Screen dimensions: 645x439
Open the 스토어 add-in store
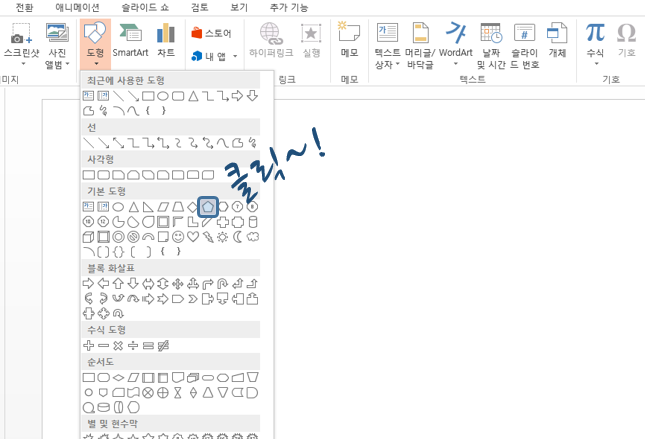tap(211, 33)
